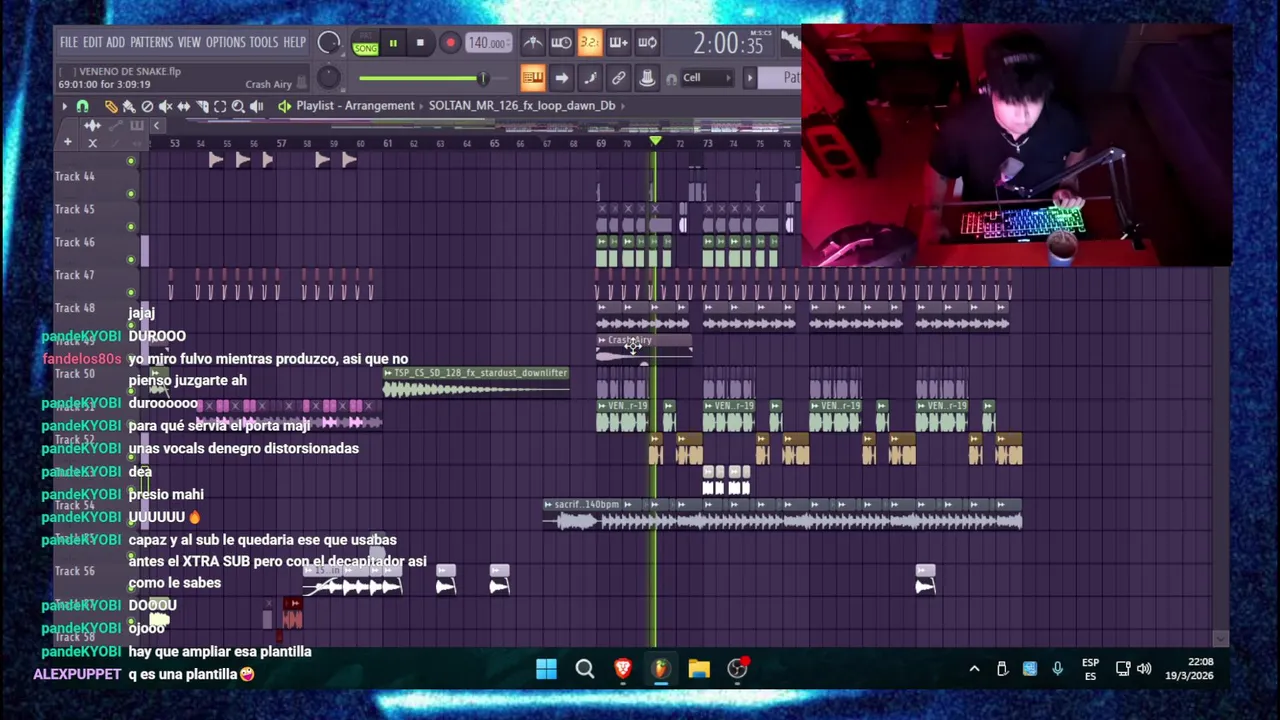This screenshot has height=720, width=1280.
Task: Toggle the note/slide icon beside the link icon
Action: tap(590, 78)
